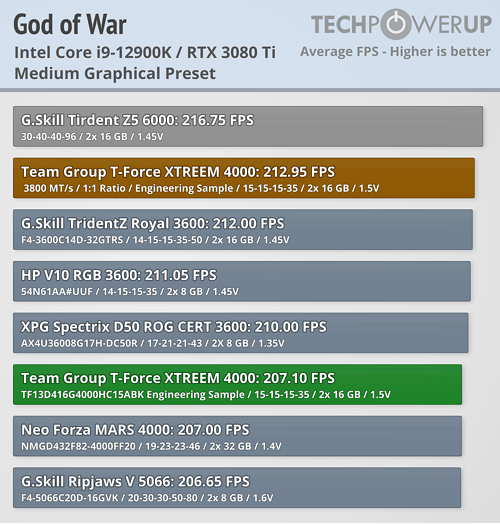The width and height of the screenshot is (500, 524).
Task: Click the 30-40-40-96 timings text
Action: pyautogui.click(x=48, y=136)
